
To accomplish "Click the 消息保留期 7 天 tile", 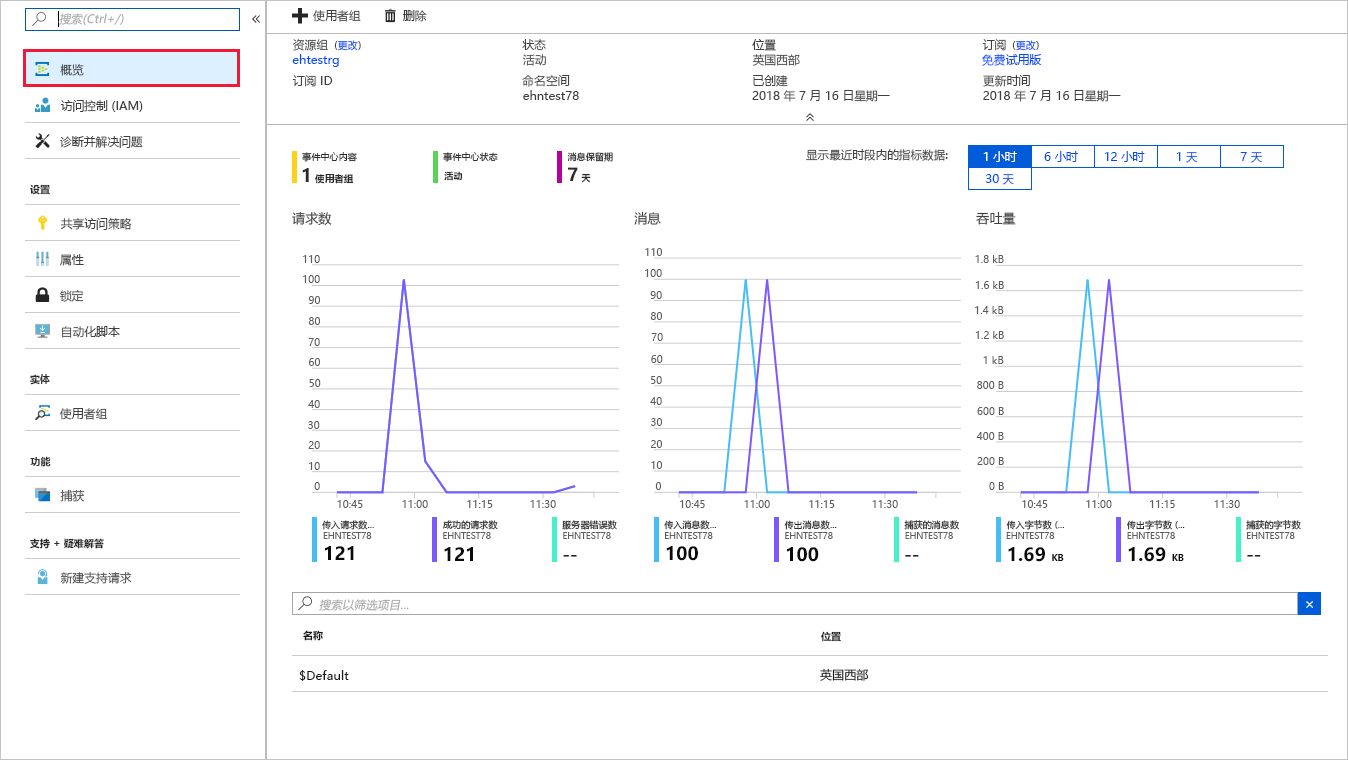I will pyautogui.click(x=586, y=167).
